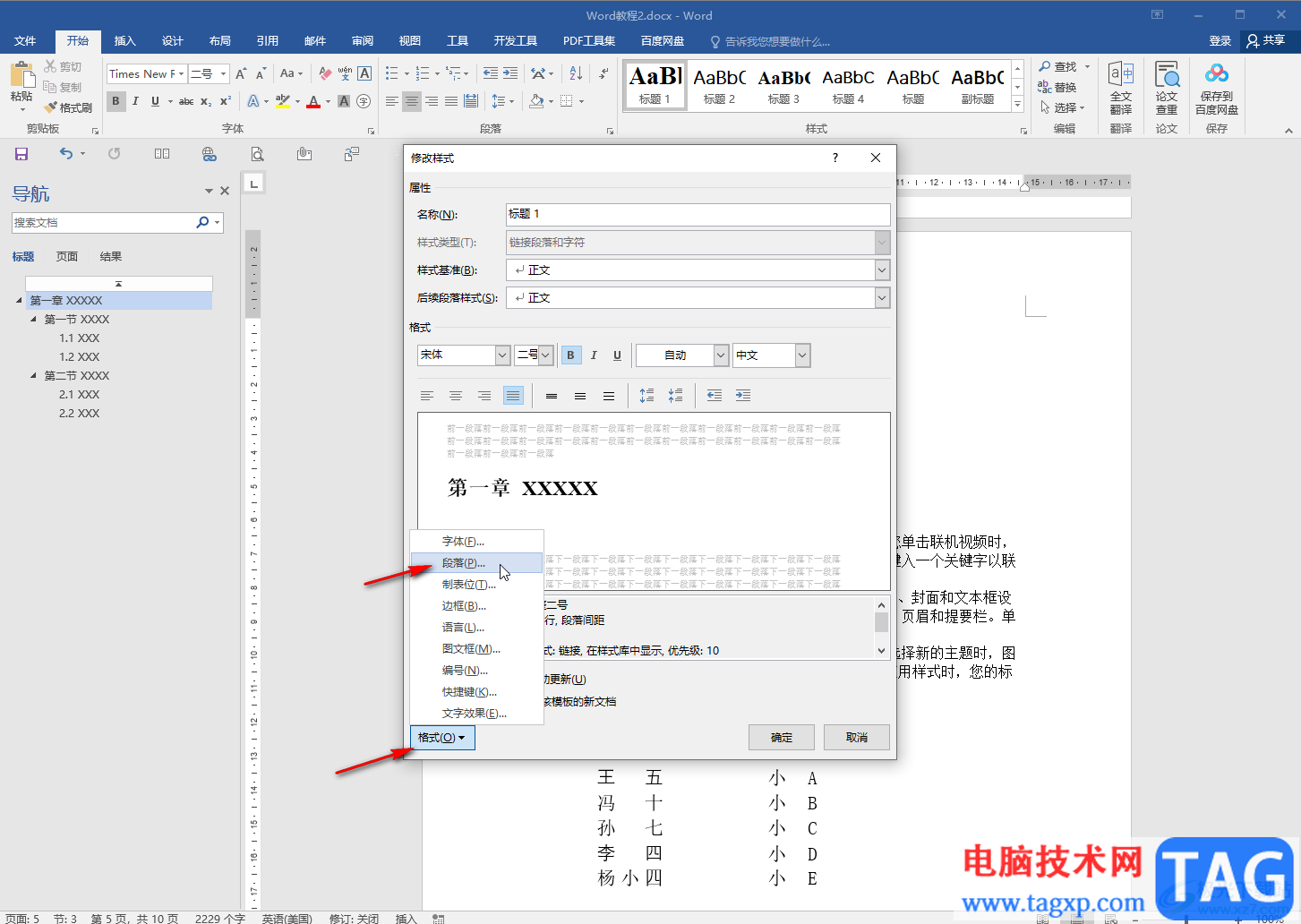Click the increase font size icon
Screen dimensions: 1301x924
click(241, 73)
